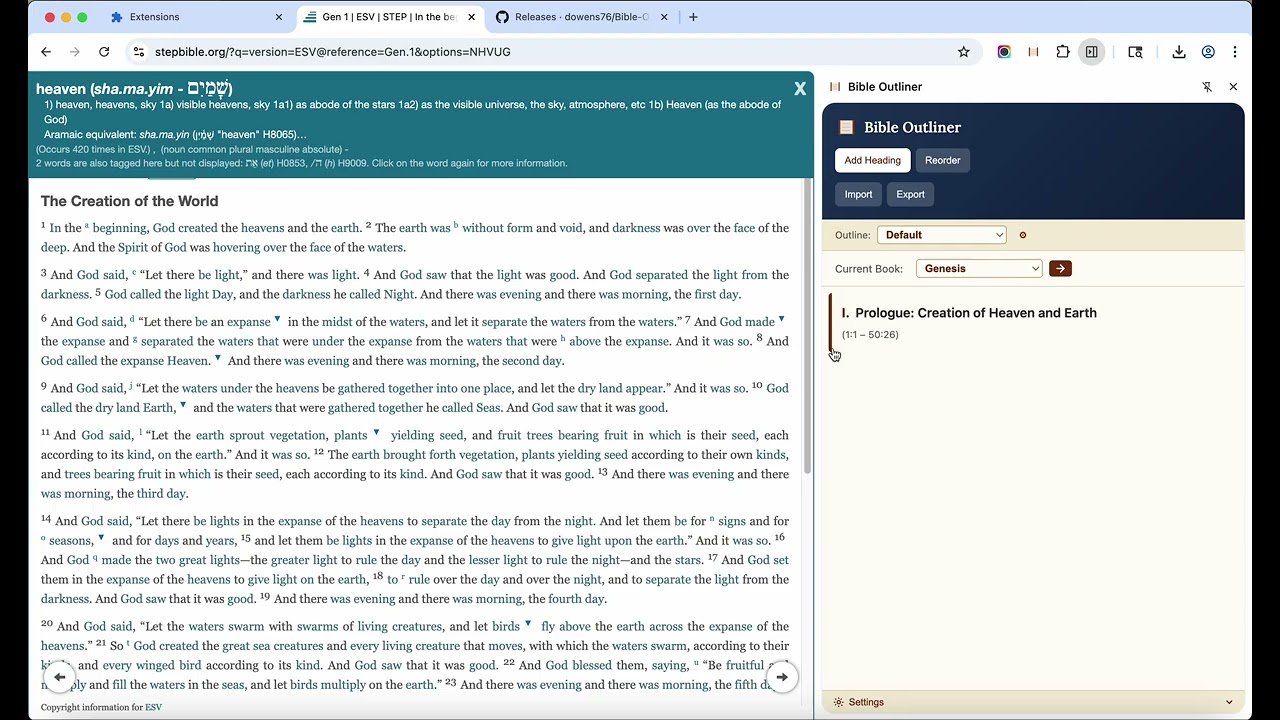Open Chrome downloads
The height and width of the screenshot is (720, 1280).
[1179, 52]
